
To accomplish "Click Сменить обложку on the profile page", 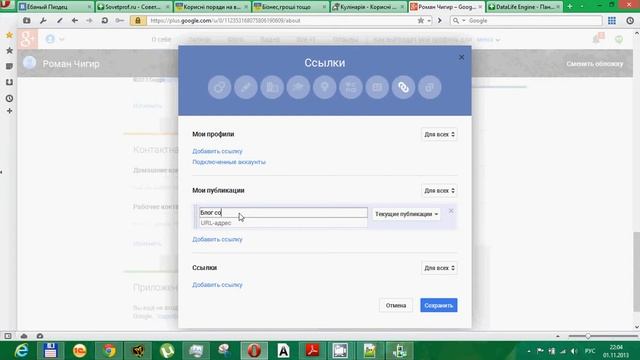I will pos(595,64).
